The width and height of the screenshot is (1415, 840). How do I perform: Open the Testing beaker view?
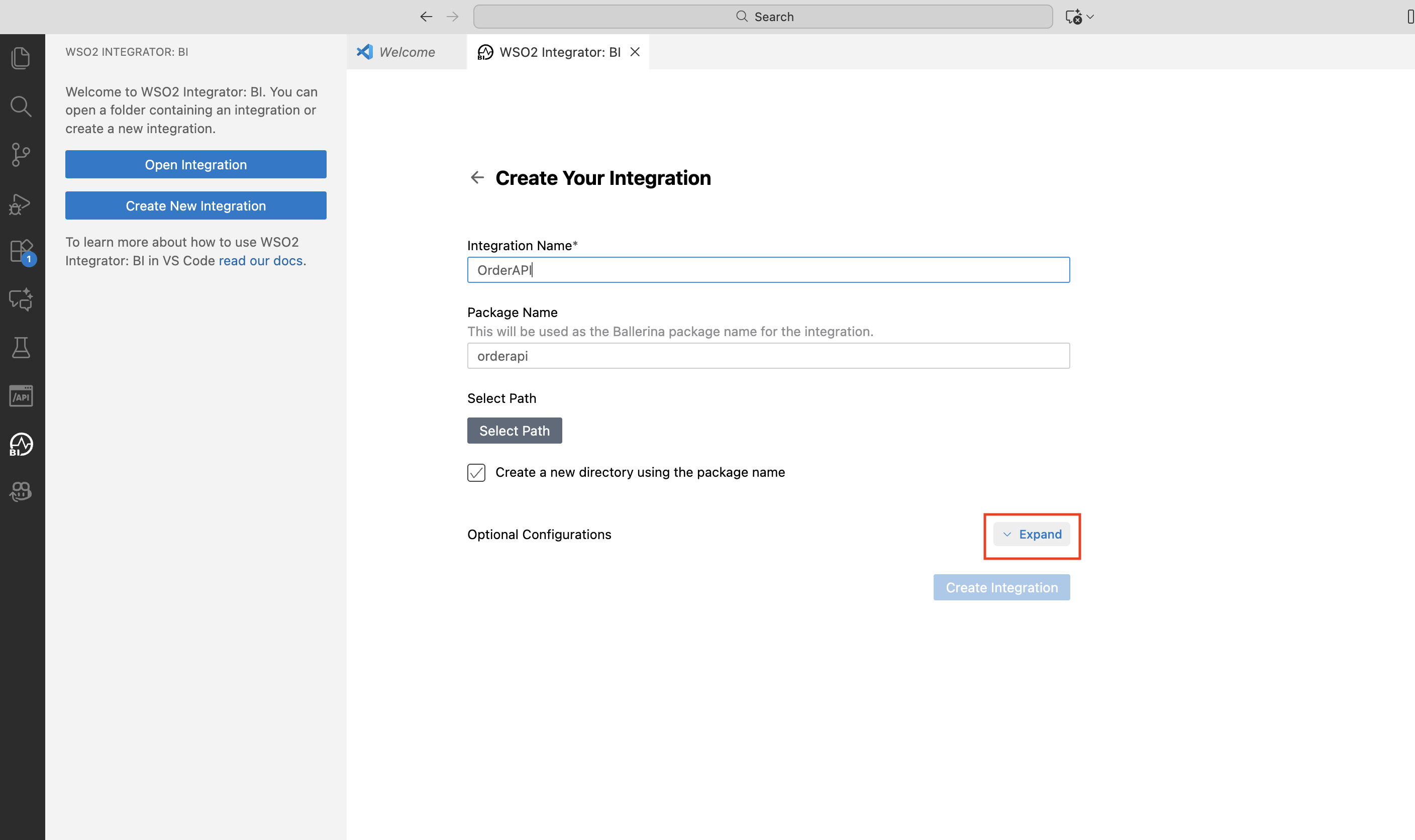[x=21, y=348]
